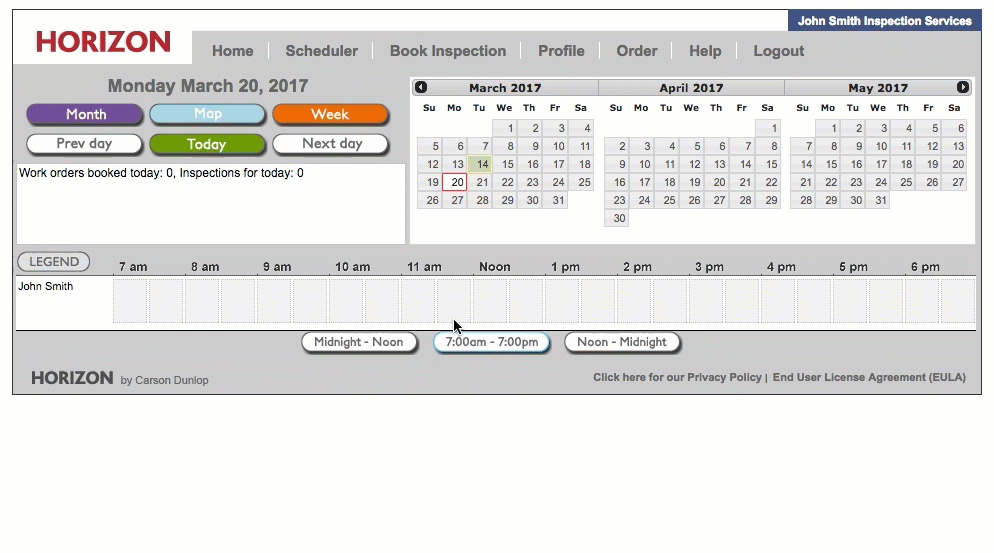Advance to Next day

click(331, 144)
